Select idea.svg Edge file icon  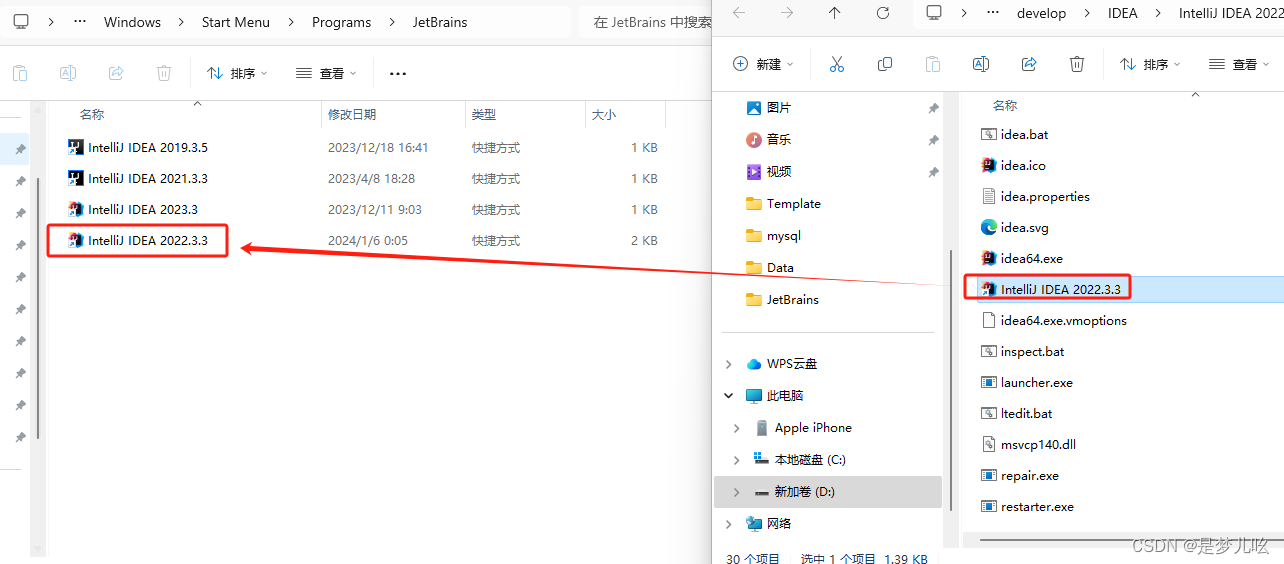coord(989,227)
